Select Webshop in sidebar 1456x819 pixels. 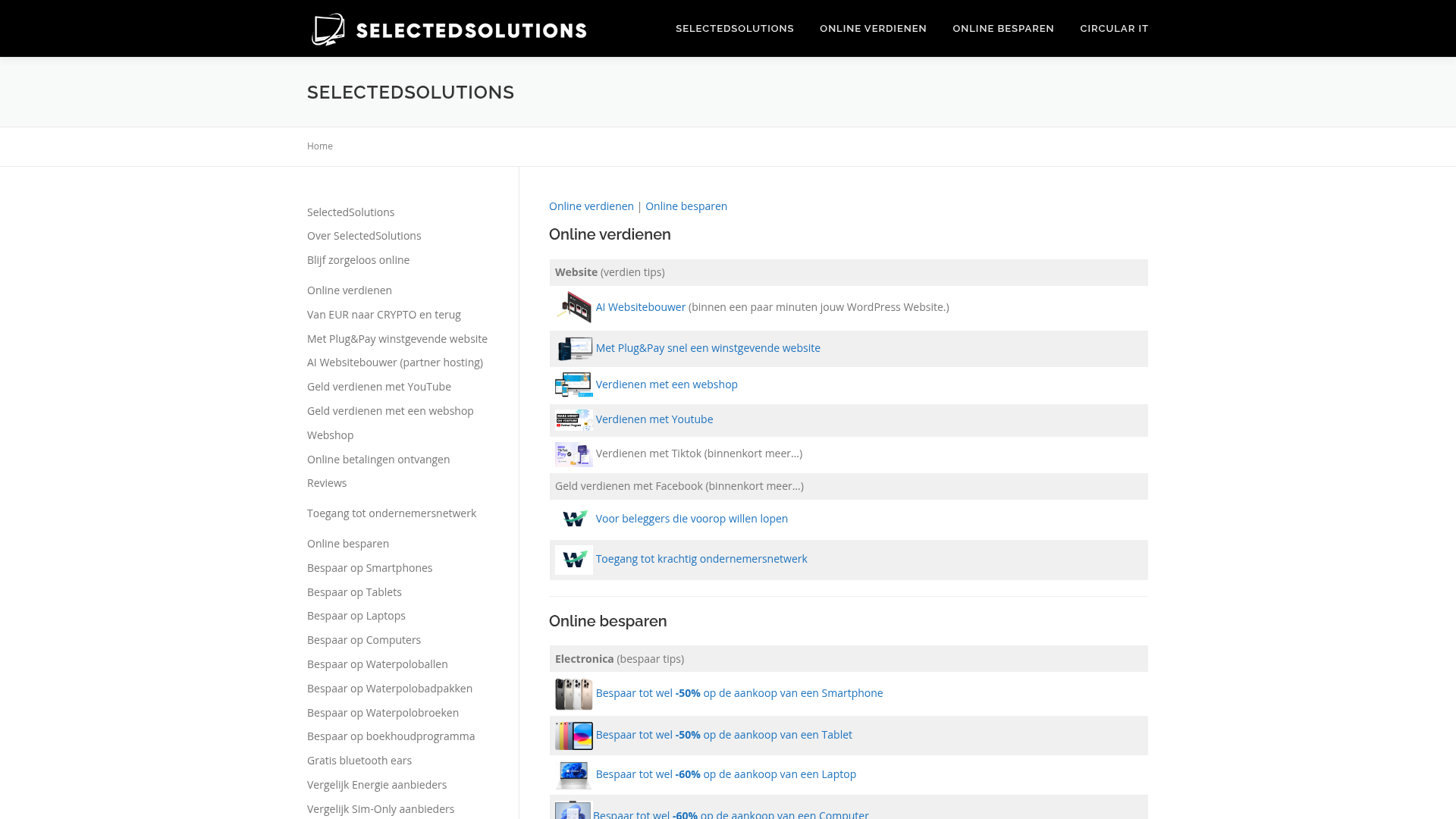click(x=331, y=435)
